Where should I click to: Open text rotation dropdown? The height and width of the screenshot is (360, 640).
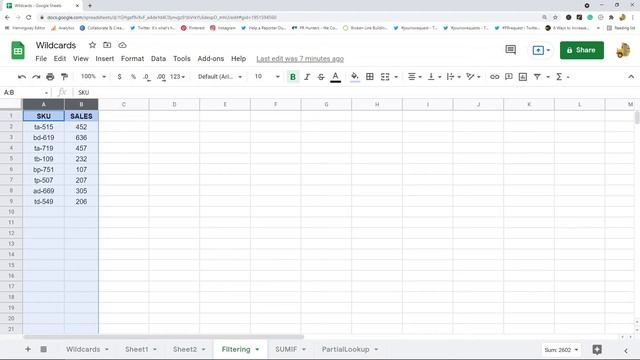pyautogui.click(x=473, y=77)
